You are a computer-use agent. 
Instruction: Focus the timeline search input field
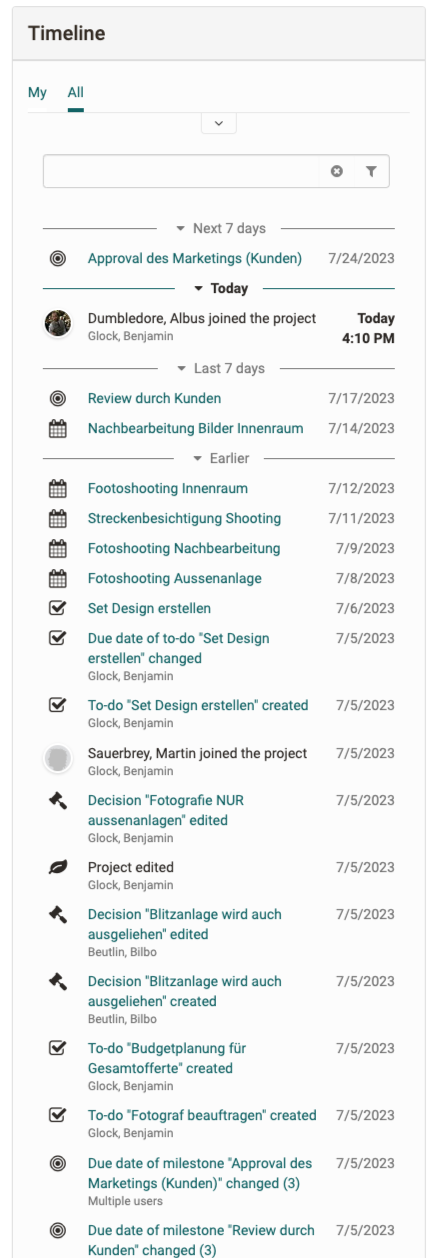(x=185, y=172)
